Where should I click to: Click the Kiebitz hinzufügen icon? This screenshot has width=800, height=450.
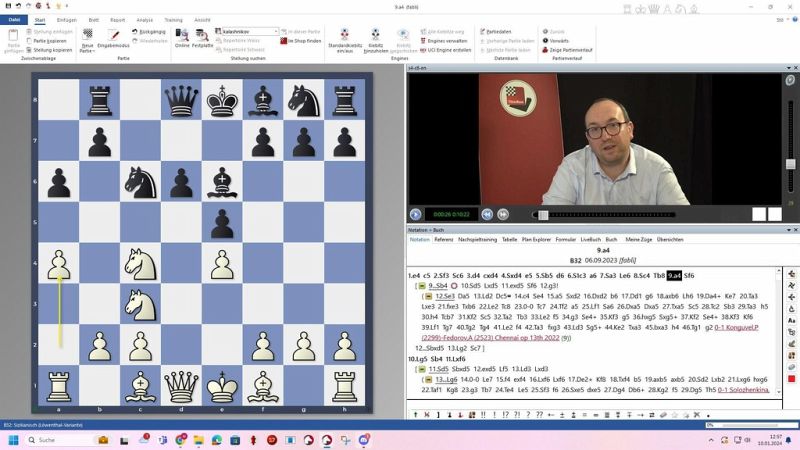click(x=377, y=36)
